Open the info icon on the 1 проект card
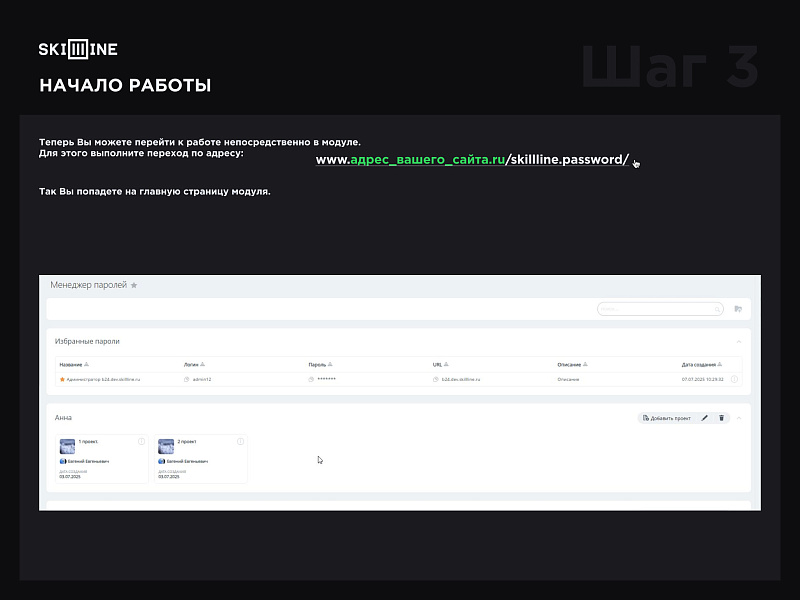The width and height of the screenshot is (800, 600). point(141,440)
